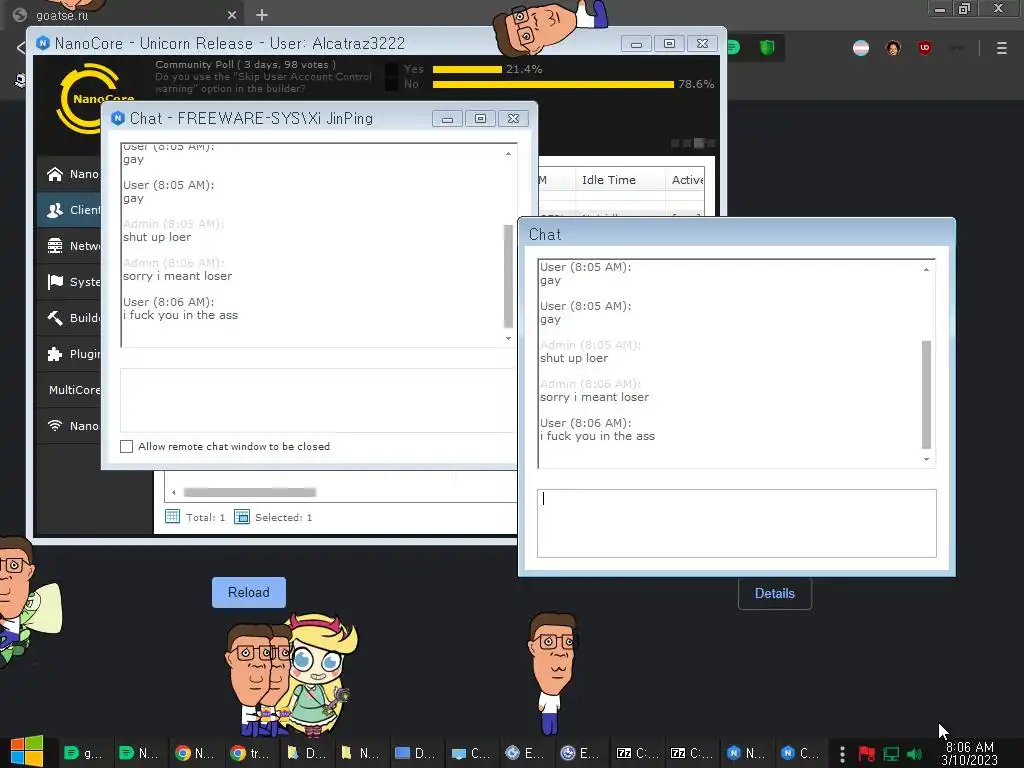Open the Windows Start menu
The width and height of the screenshot is (1024, 768).
pyautogui.click(x=26, y=752)
